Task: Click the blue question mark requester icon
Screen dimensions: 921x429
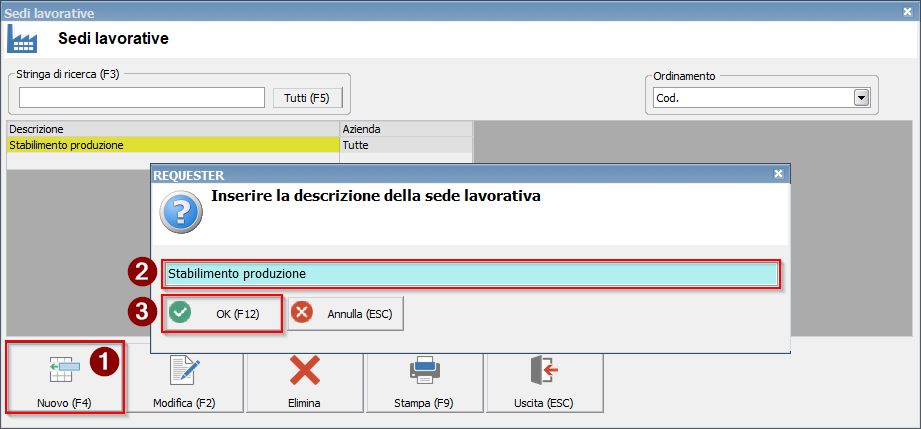Action: tap(181, 213)
